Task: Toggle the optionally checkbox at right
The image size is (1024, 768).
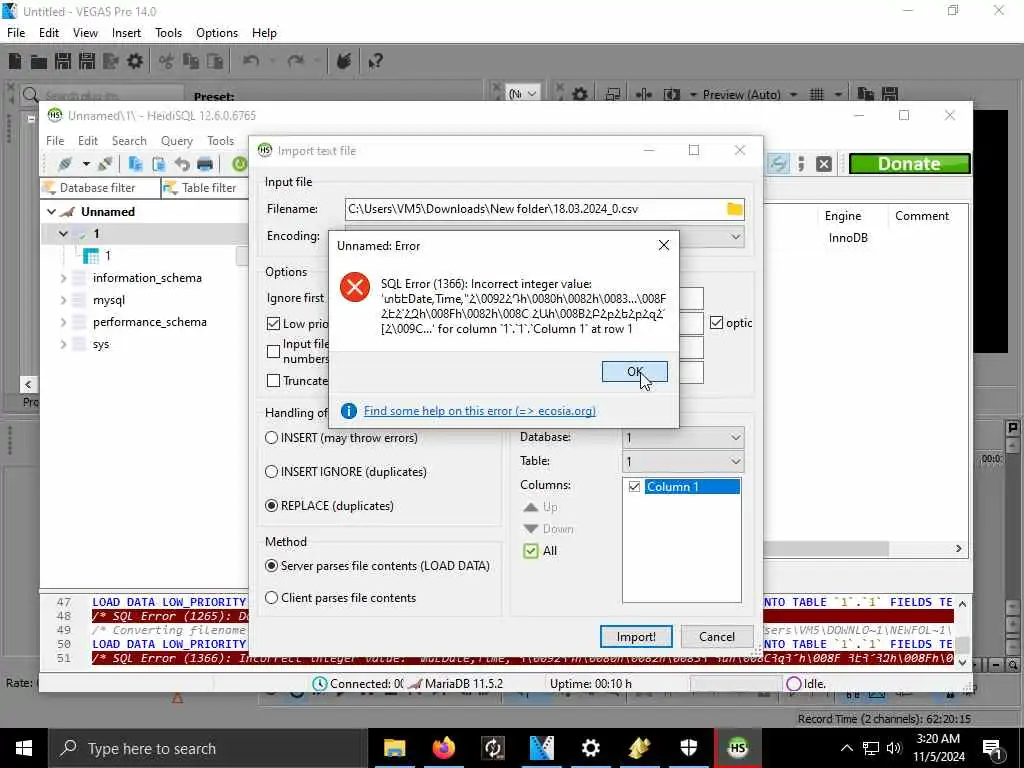Action: [716, 323]
